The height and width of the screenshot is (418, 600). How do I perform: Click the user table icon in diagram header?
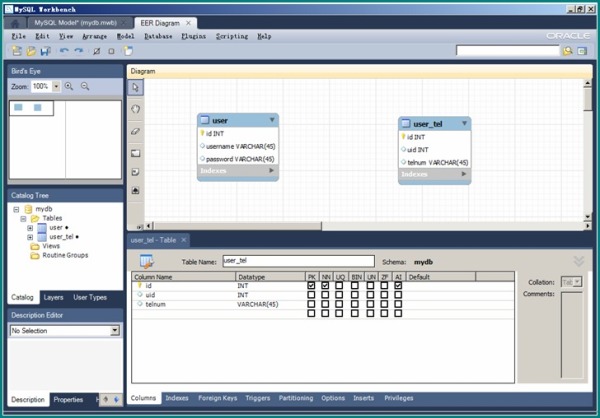pyautogui.click(x=205, y=120)
